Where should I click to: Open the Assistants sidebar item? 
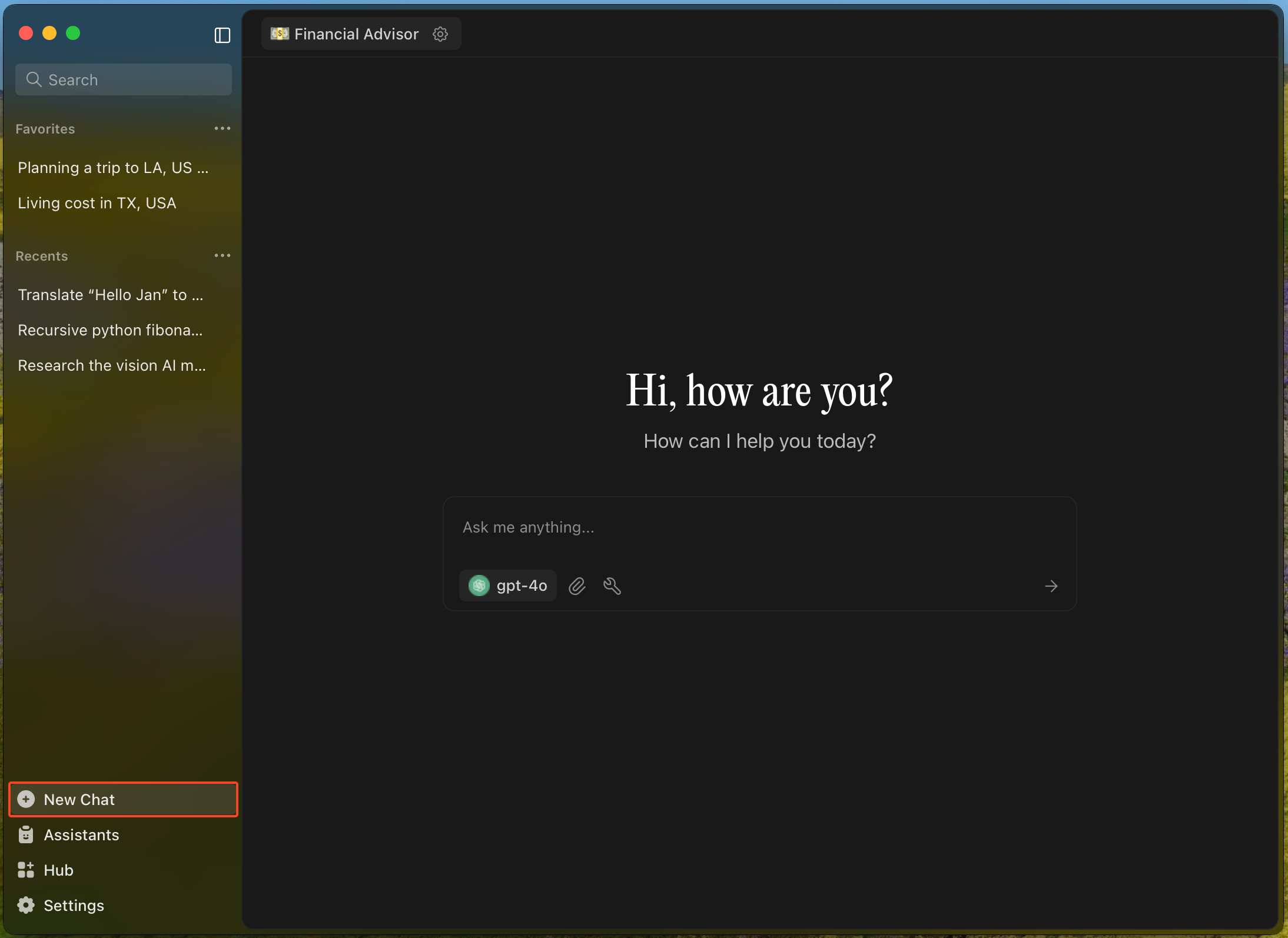(x=81, y=834)
